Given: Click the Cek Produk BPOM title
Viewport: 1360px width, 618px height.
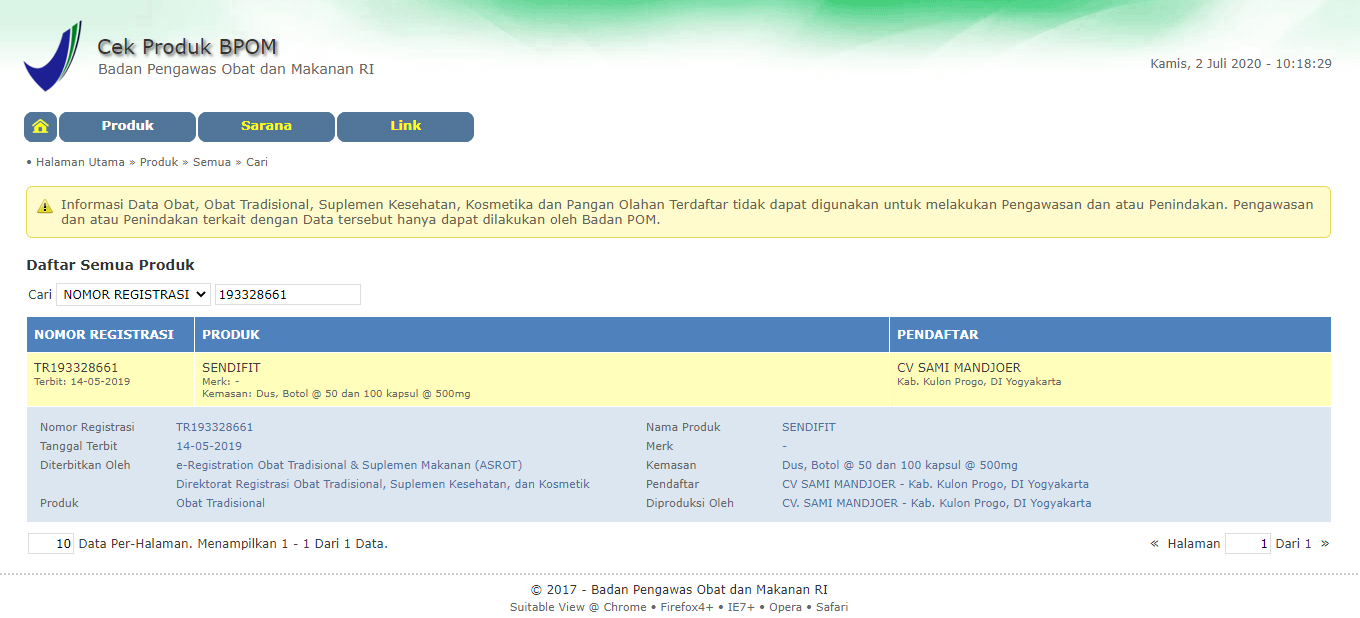Looking at the screenshot, I should point(187,47).
